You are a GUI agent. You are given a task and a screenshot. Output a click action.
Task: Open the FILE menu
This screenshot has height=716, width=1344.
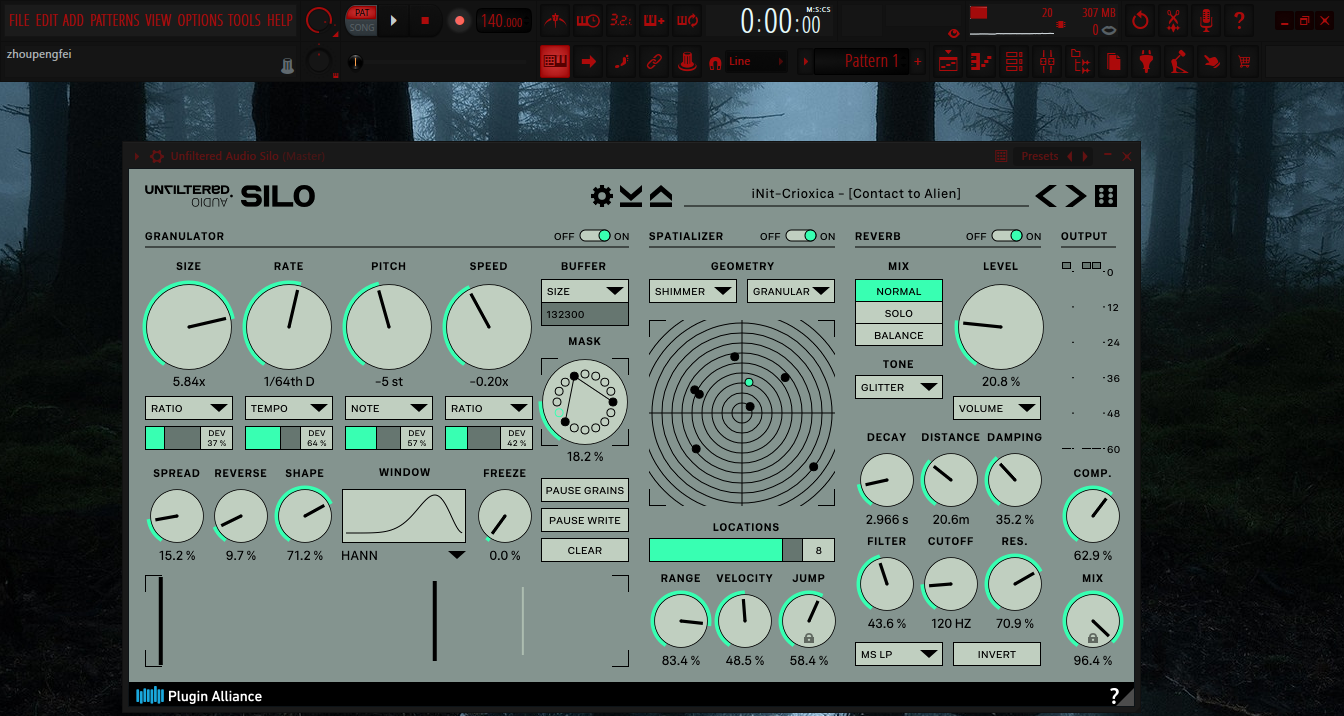[x=19, y=20]
